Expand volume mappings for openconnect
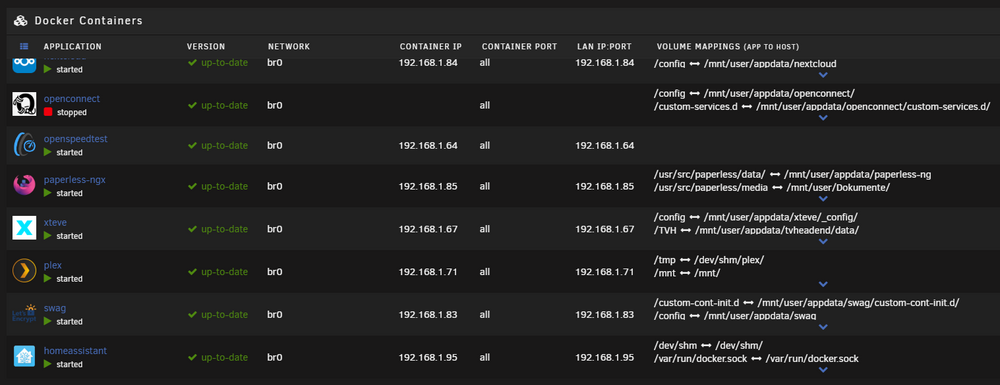 point(823,118)
